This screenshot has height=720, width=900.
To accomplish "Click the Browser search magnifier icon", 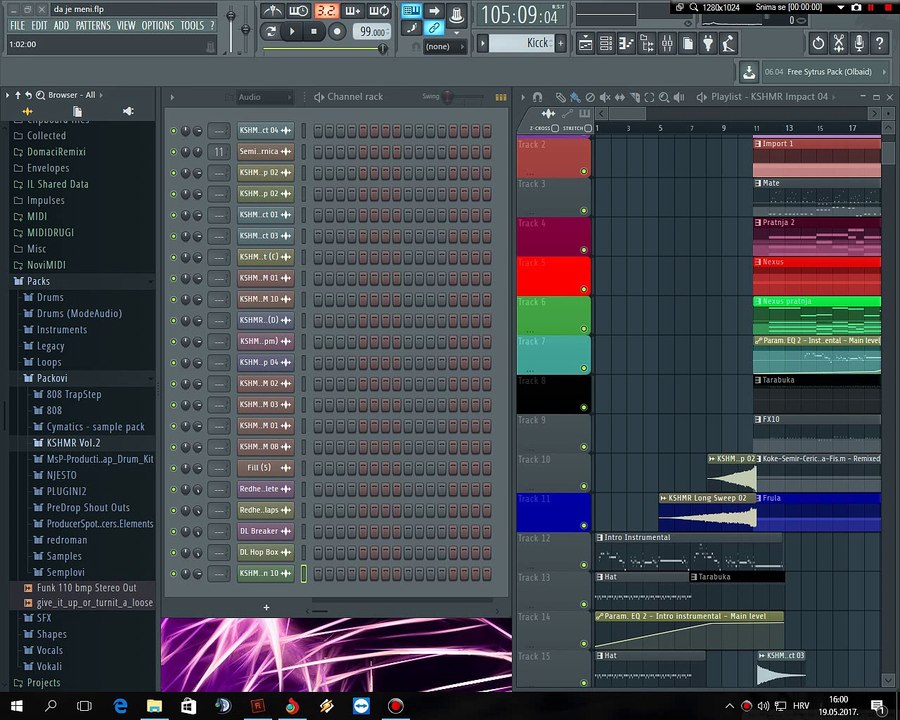I will click(40, 95).
